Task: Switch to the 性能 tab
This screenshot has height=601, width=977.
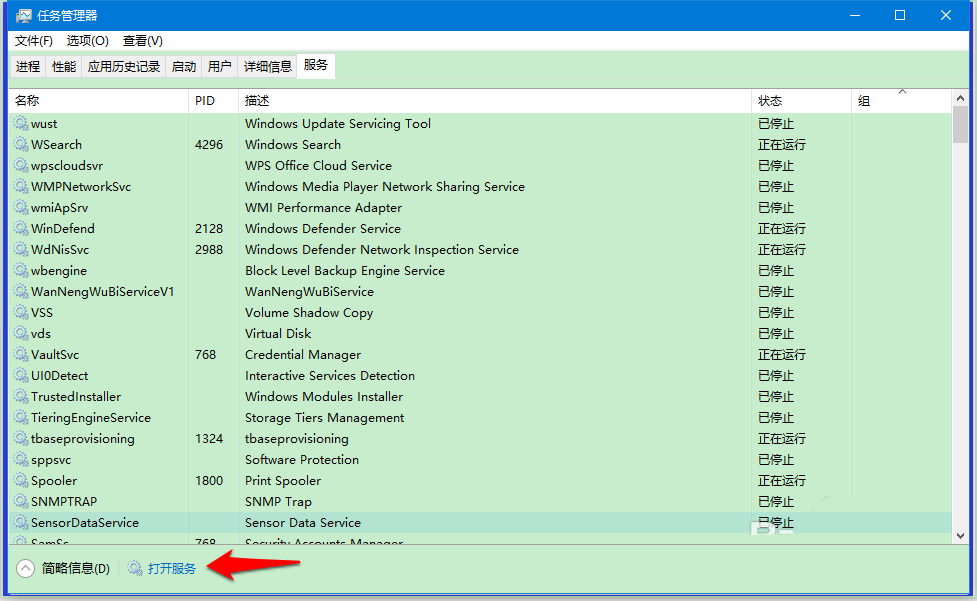Action: (63, 65)
